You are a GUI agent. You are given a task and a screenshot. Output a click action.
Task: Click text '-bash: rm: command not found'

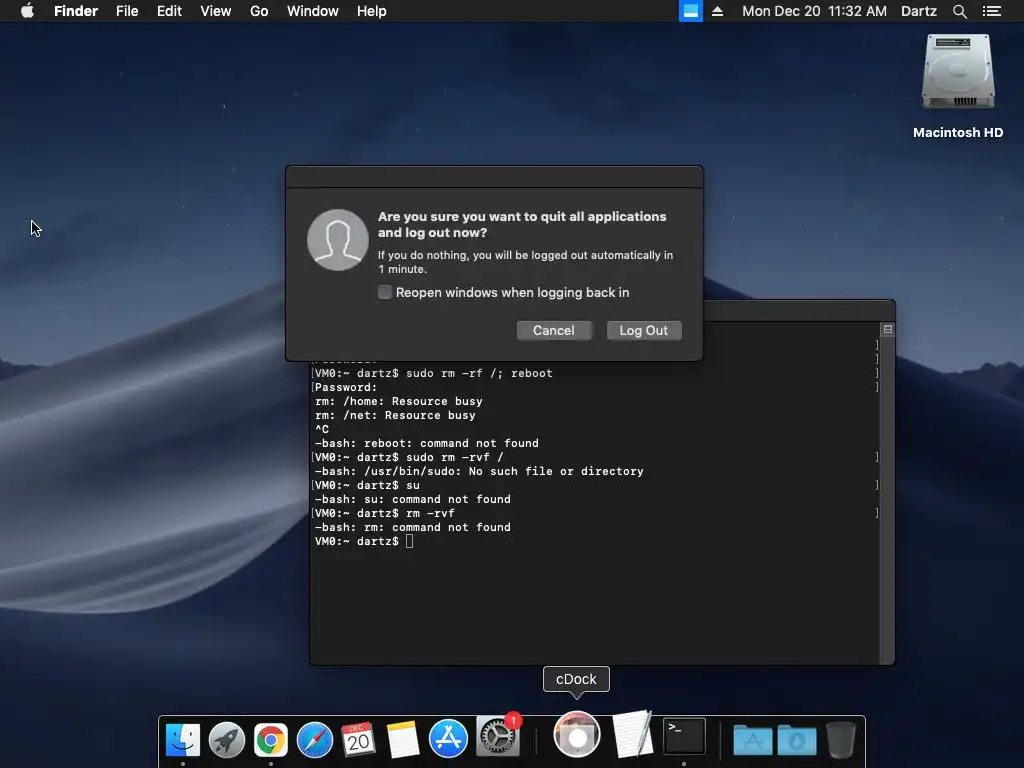coord(413,528)
